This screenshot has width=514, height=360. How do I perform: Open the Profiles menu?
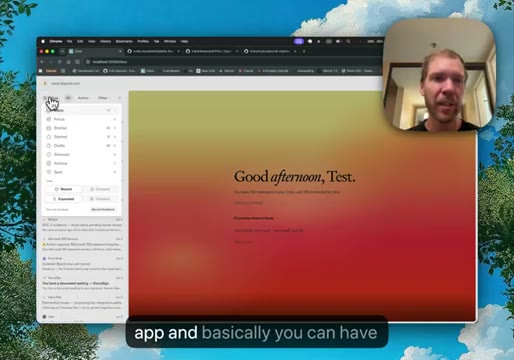143,41
